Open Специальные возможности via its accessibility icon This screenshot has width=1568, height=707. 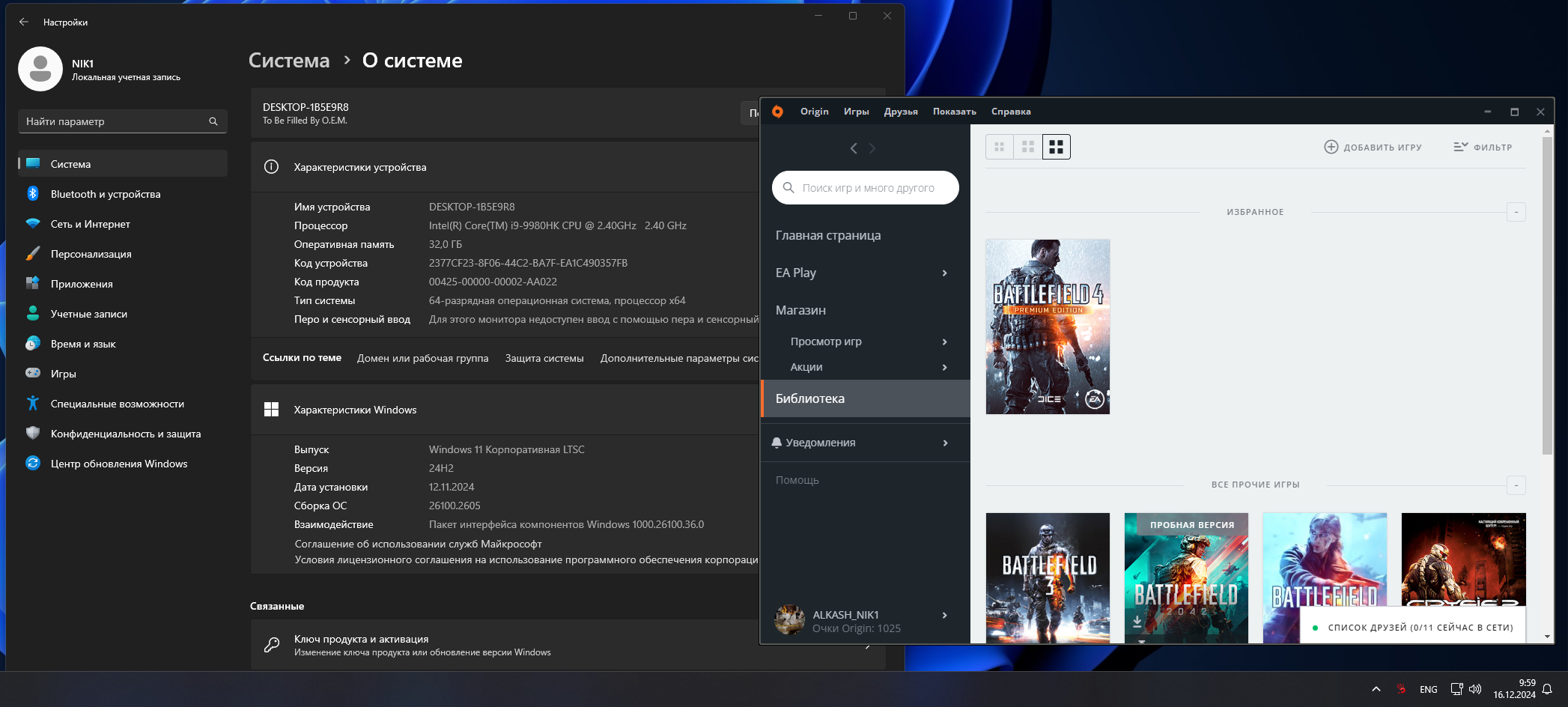(33, 404)
